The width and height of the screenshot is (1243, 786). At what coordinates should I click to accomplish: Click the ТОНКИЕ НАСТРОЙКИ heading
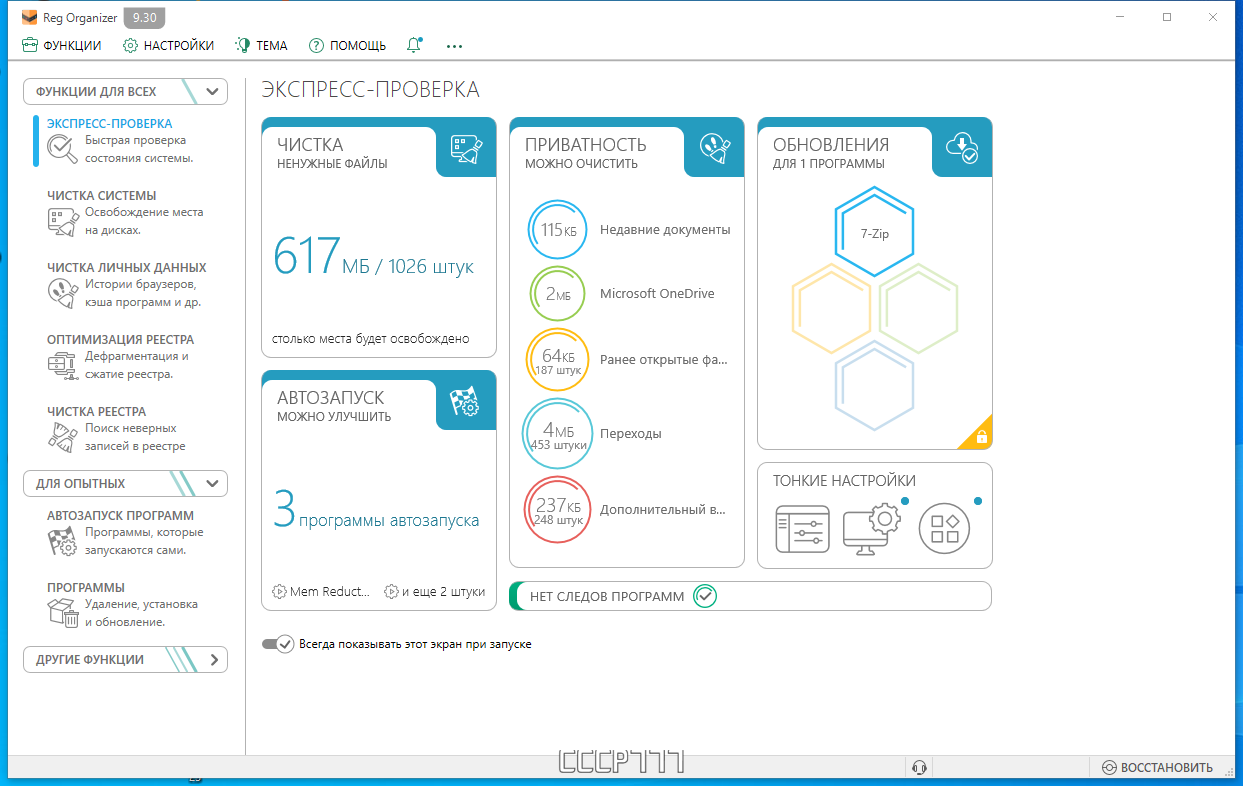tap(844, 481)
